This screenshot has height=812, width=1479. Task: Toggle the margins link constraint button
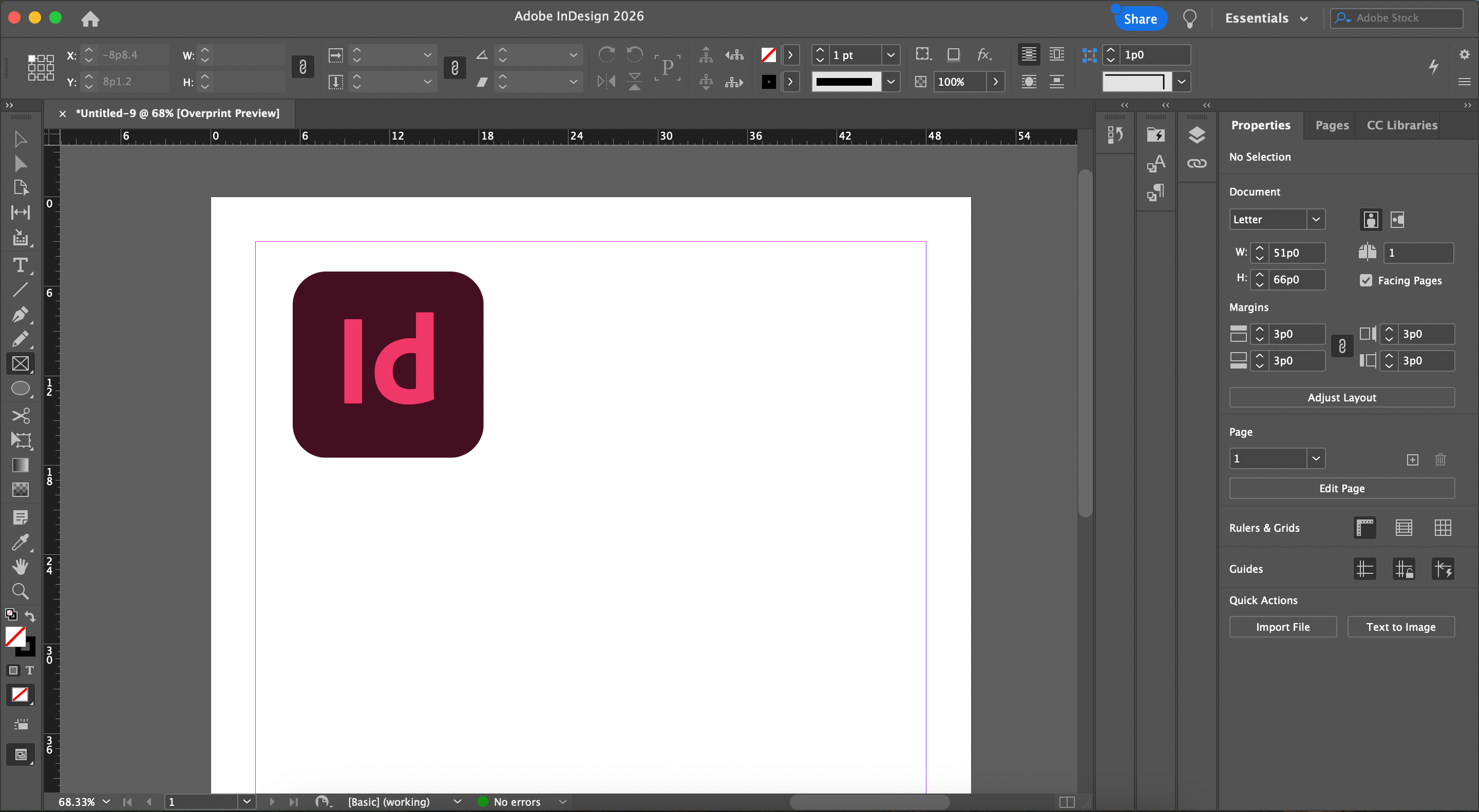point(1342,346)
